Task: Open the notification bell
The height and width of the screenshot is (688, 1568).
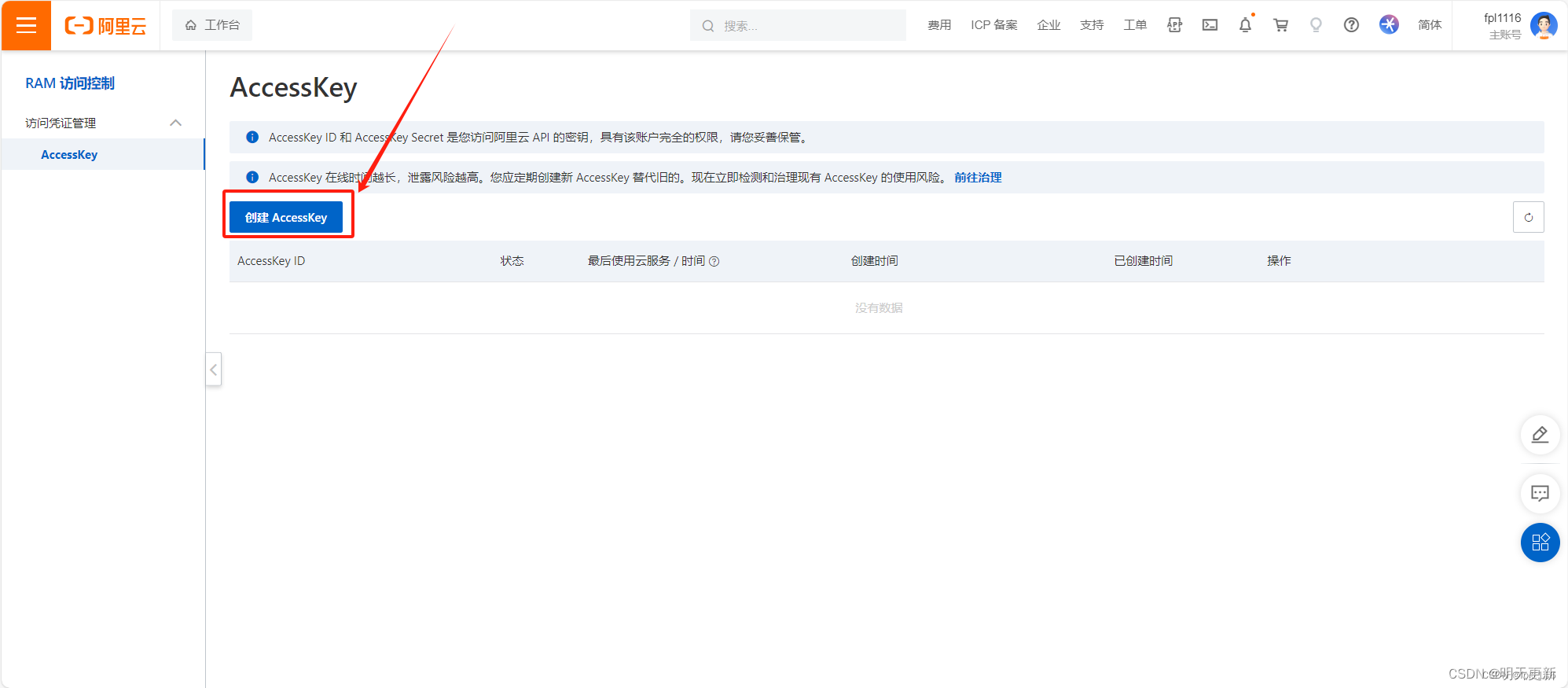Action: [1245, 25]
